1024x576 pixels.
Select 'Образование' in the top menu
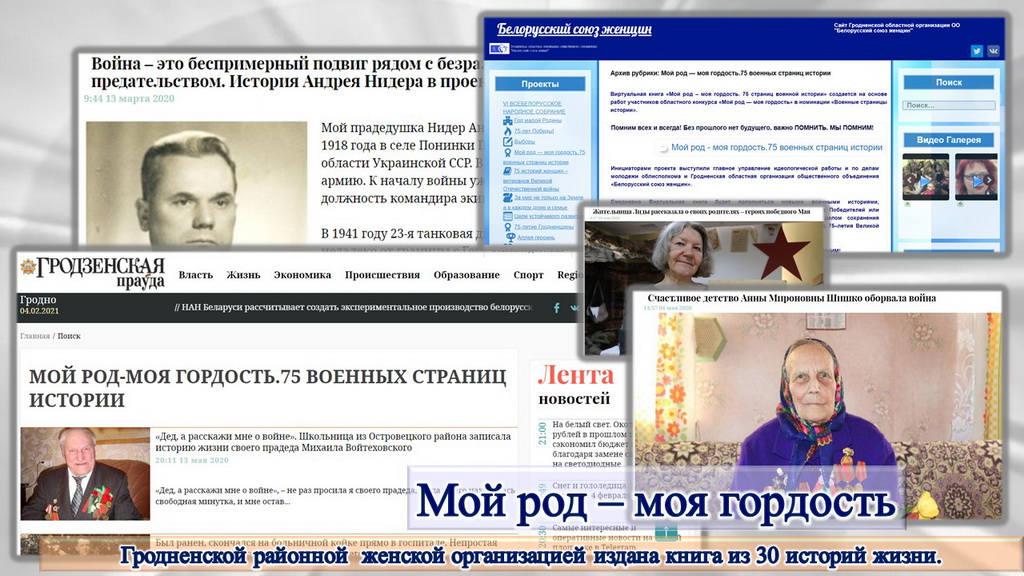[466, 275]
